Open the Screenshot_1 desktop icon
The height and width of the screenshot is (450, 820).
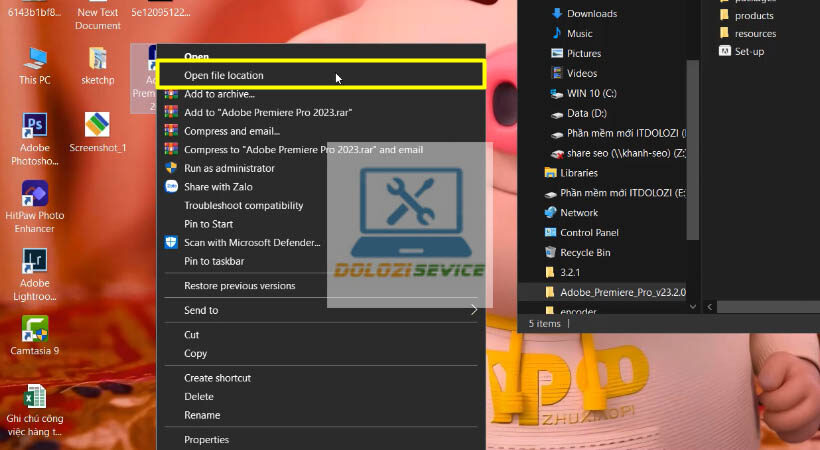click(97, 127)
